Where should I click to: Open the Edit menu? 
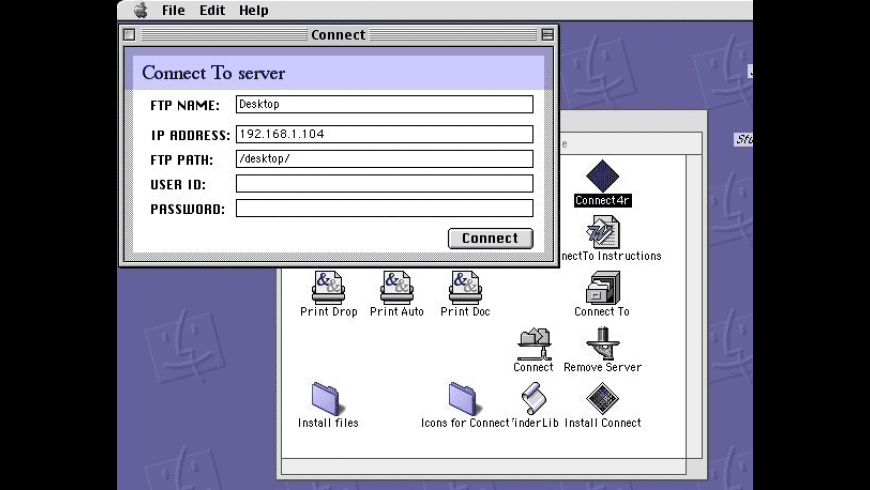point(212,10)
